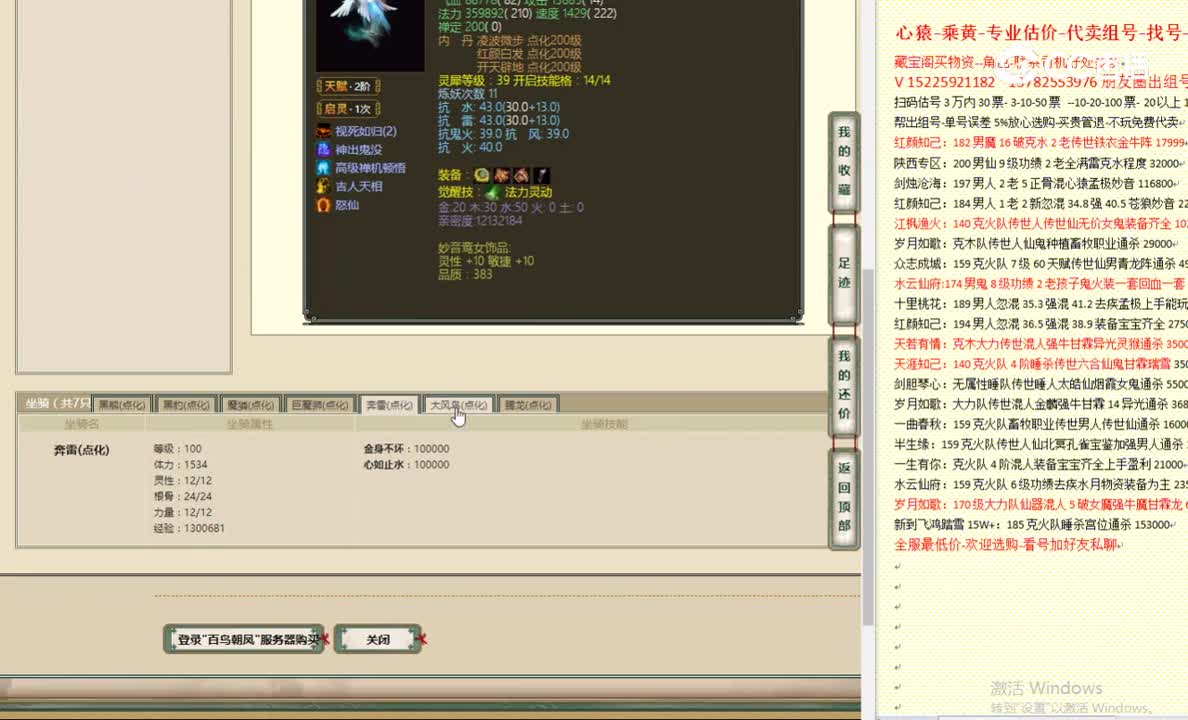Click the third equipment icon after 装备
This screenshot has height=720, width=1188.
521,175
